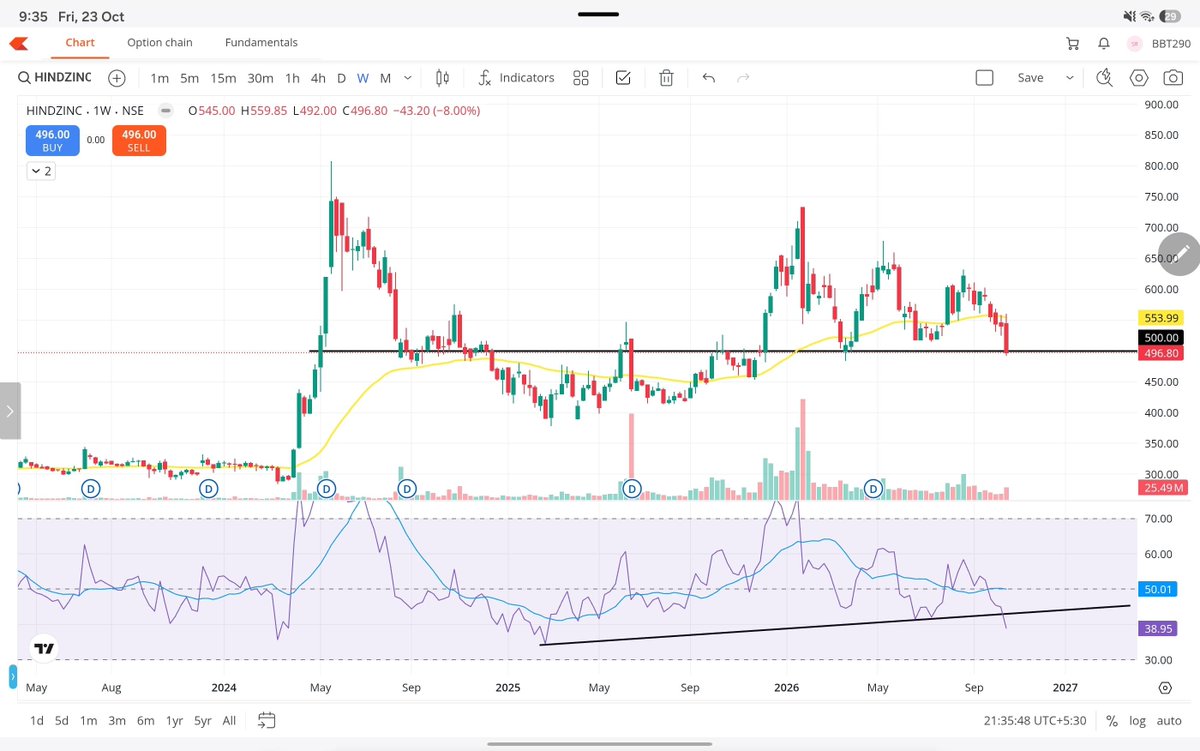This screenshot has width=1200, height=751.
Task: Select the 1h timeframe
Action: [292, 78]
